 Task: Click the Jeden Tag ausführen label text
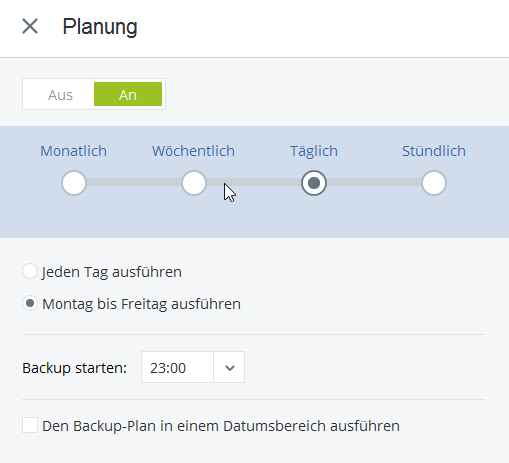[x=112, y=272]
